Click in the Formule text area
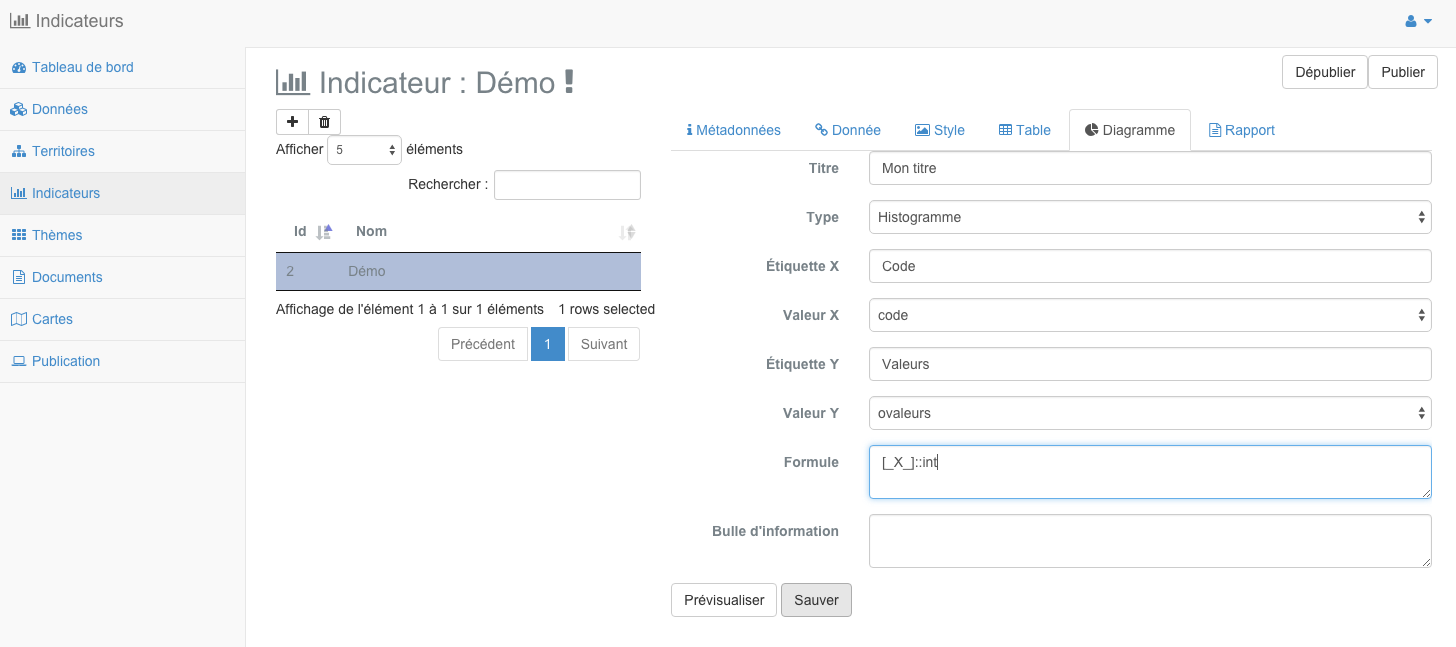 (1150, 472)
